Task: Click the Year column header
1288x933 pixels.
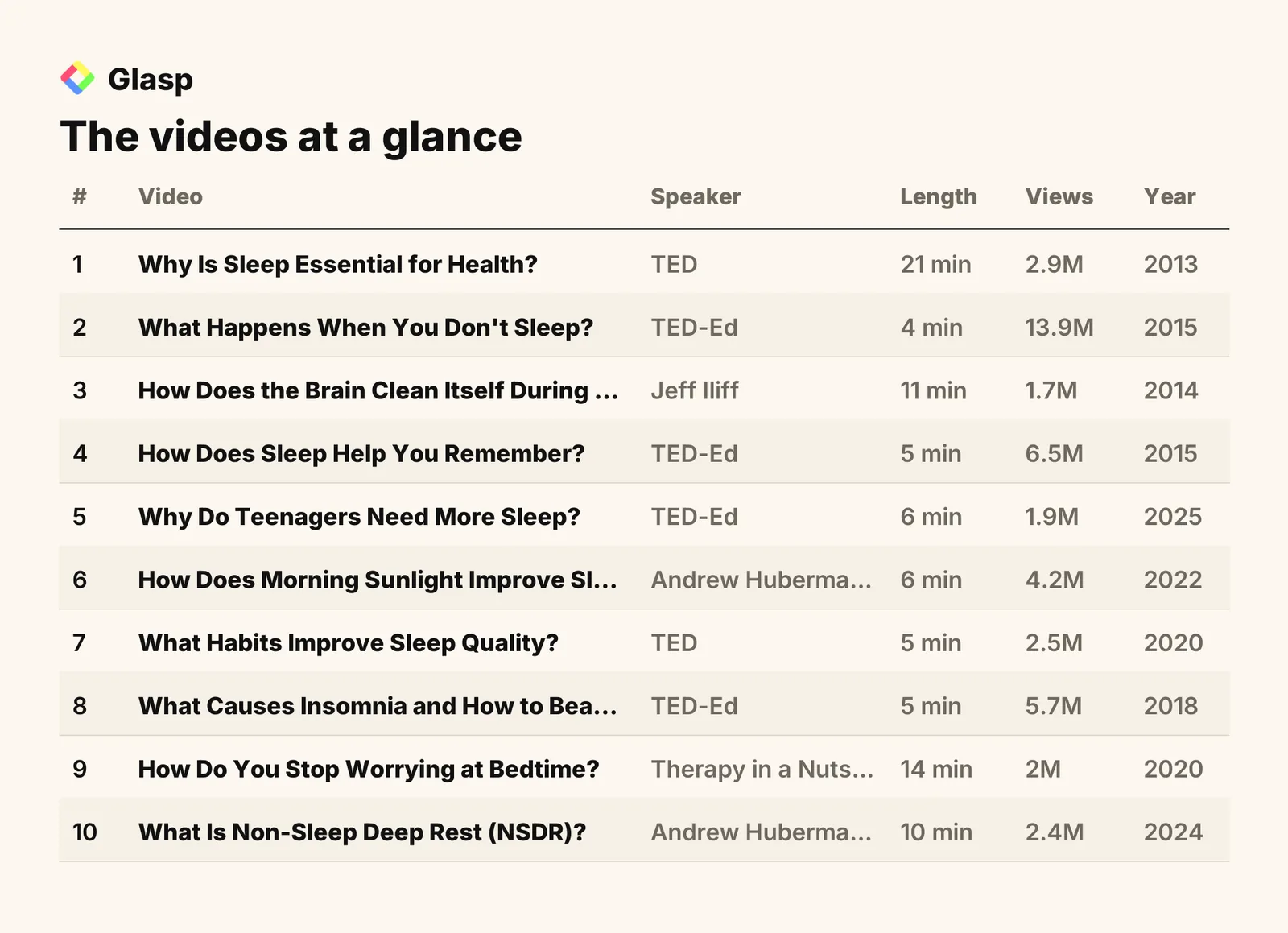Action: pyautogui.click(x=1170, y=196)
